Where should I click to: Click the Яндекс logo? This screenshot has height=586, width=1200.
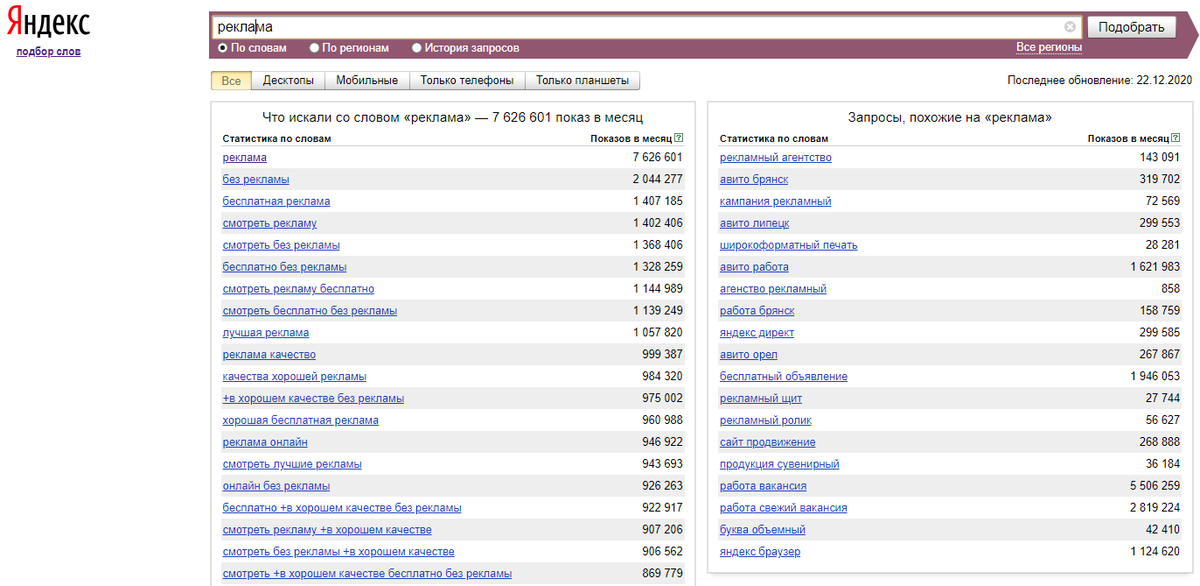pos(49,23)
